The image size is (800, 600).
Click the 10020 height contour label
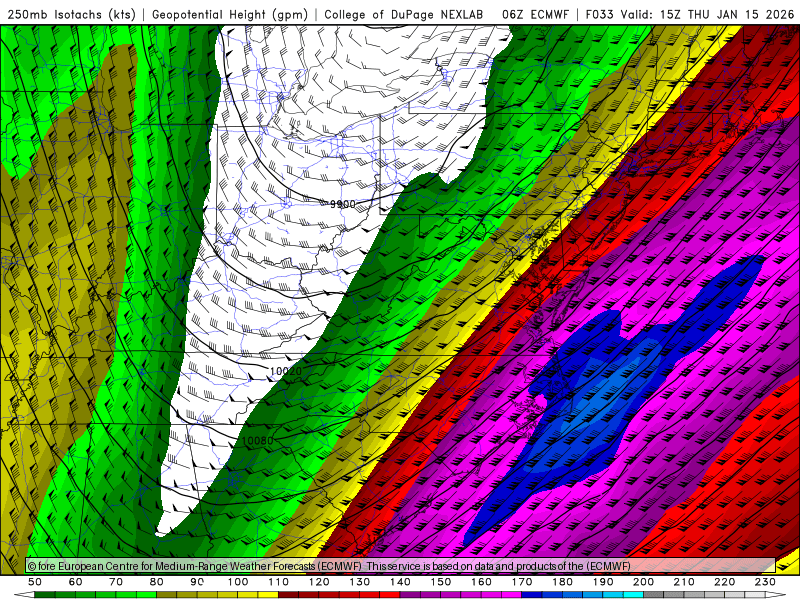click(x=286, y=371)
